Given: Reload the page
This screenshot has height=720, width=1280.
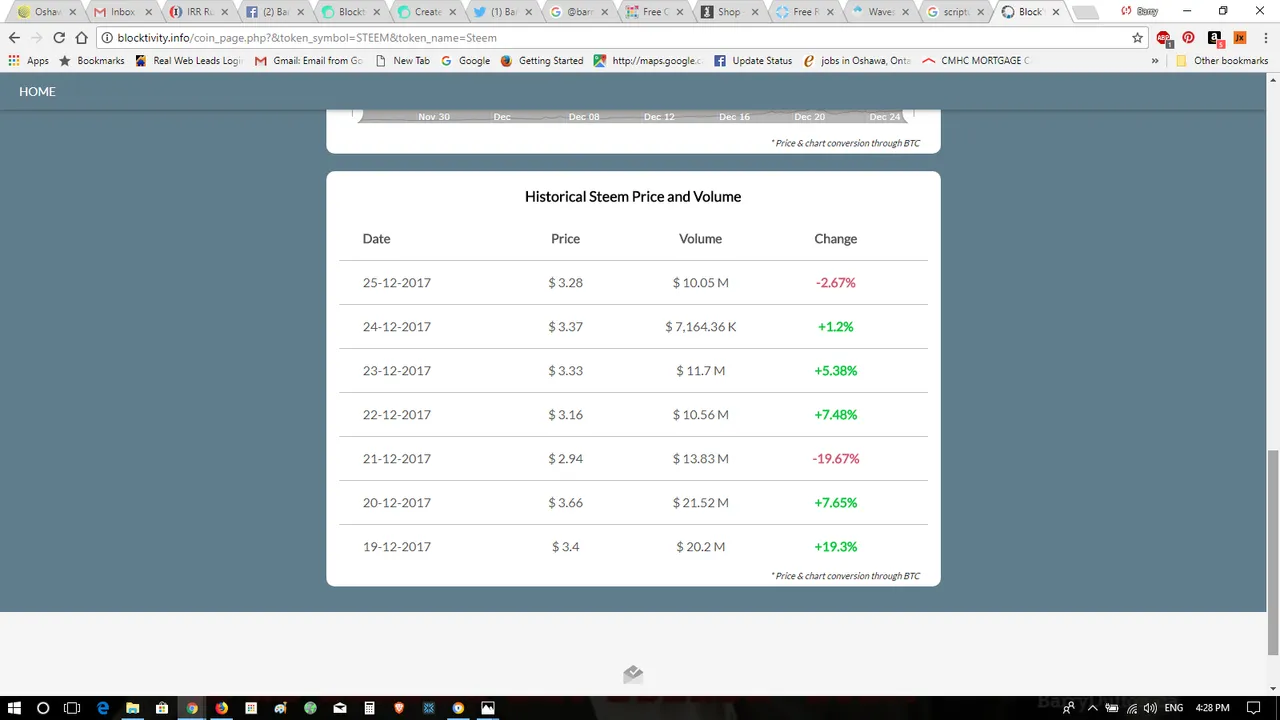Looking at the screenshot, I should pyautogui.click(x=59, y=38).
